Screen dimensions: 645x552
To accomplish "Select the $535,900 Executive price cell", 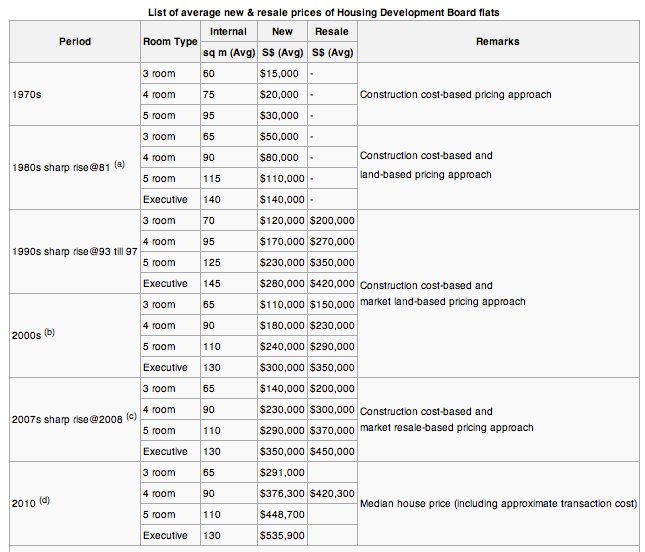I will (x=282, y=535).
